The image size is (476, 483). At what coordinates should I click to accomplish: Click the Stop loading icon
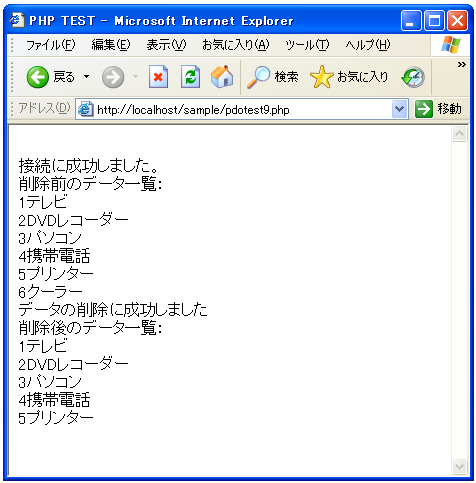click(x=158, y=77)
